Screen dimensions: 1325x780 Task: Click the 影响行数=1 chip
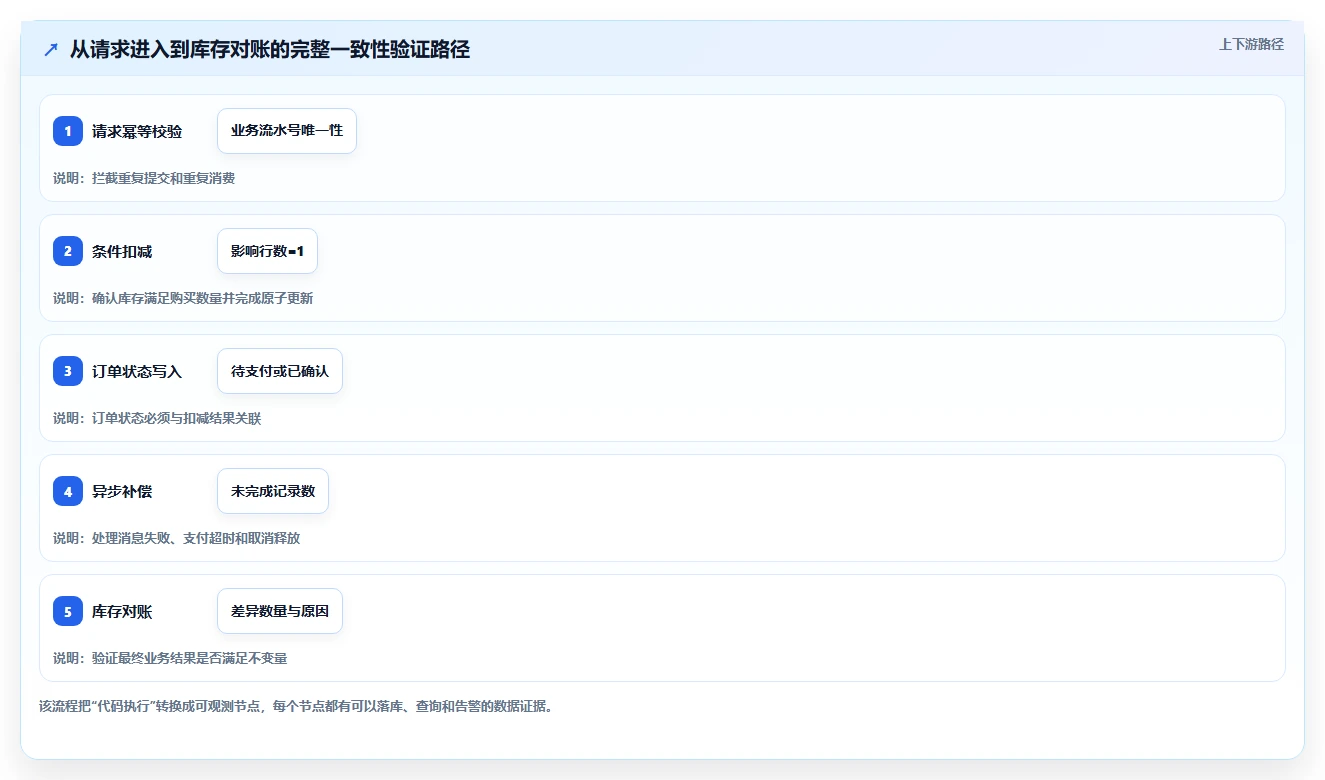pyautogui.click(x=267, y=251)
